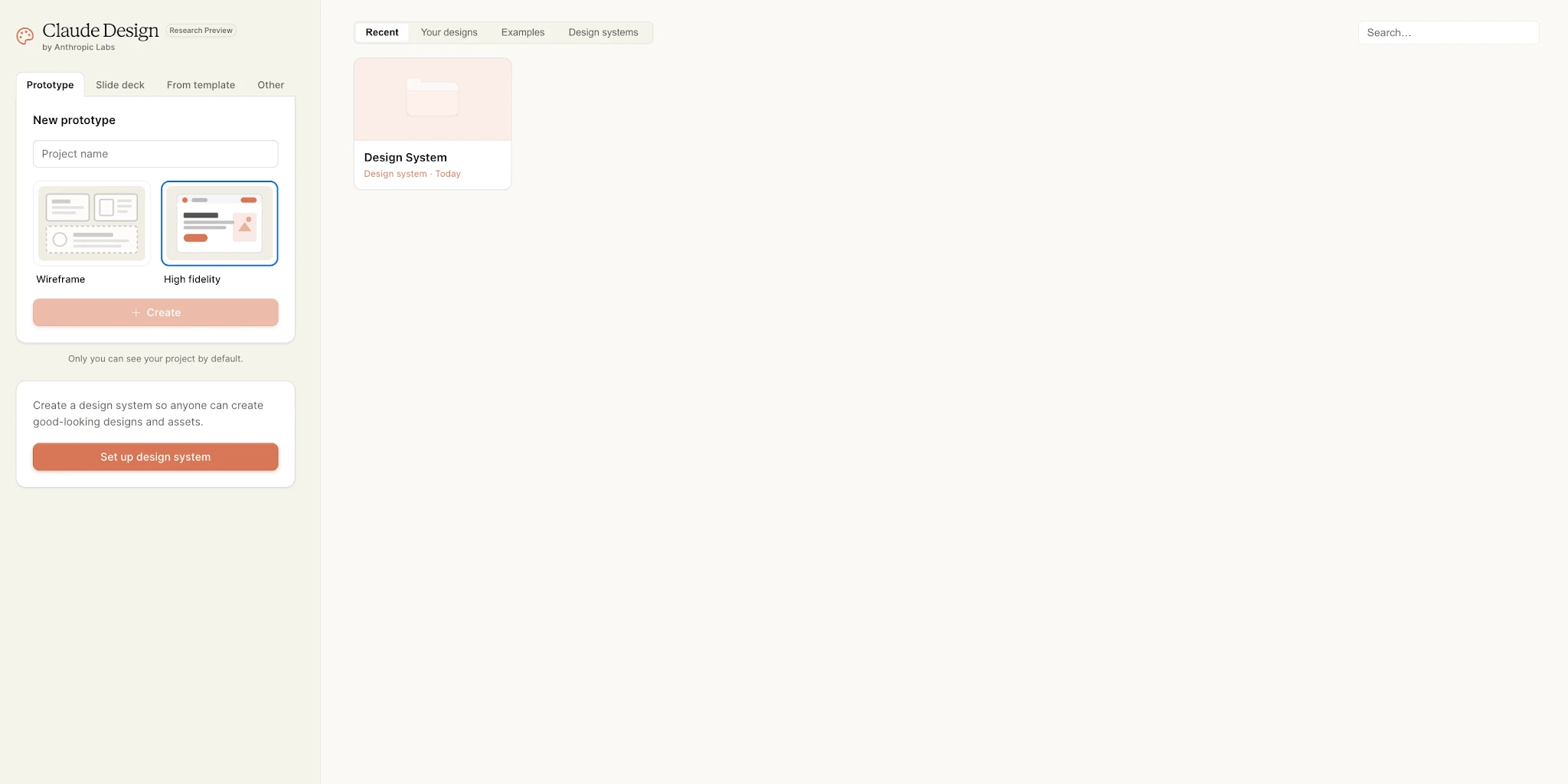Click into the Search box

pyautogui.click(x=1449, y=33)
